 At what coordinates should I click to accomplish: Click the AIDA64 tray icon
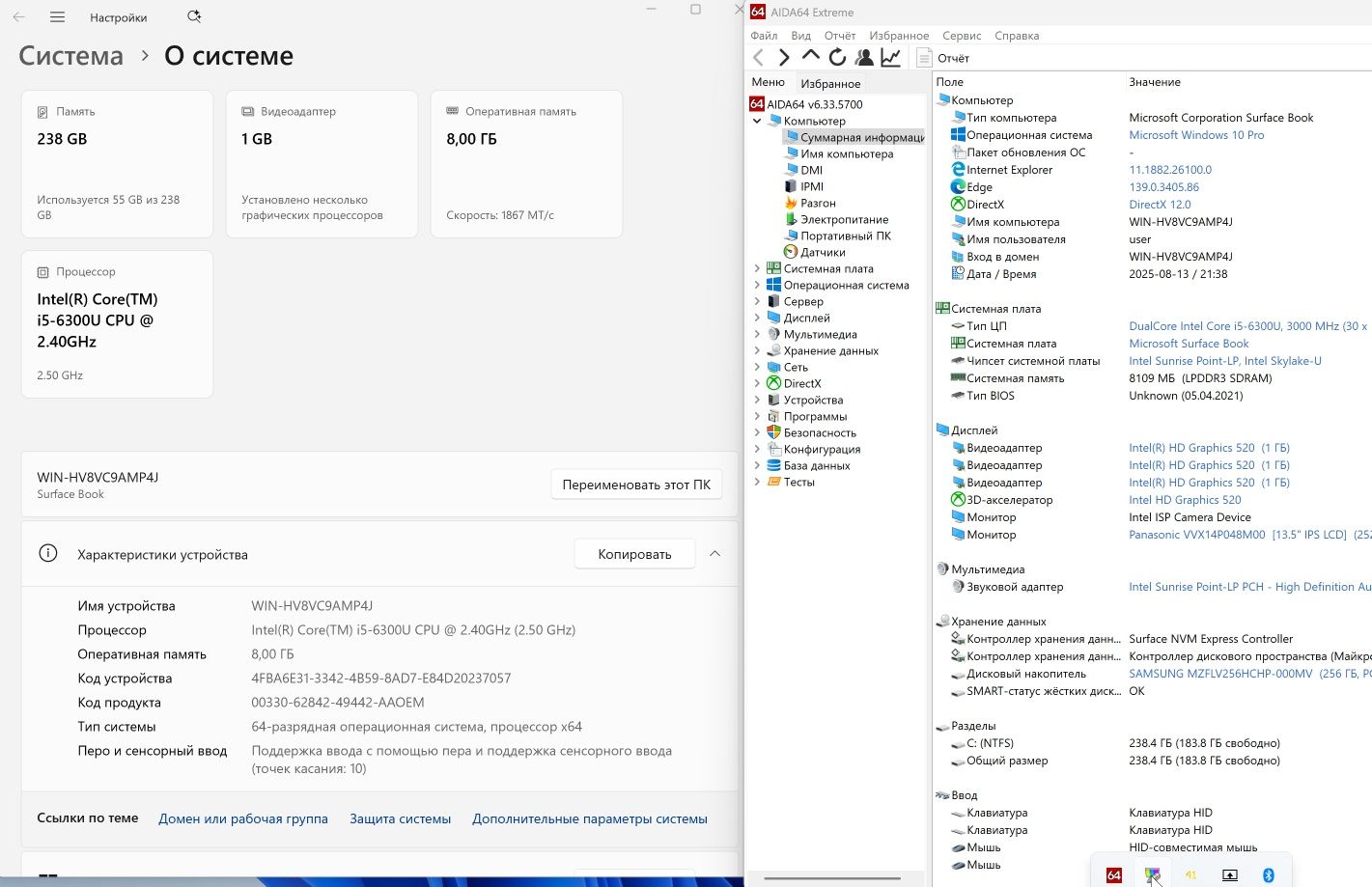point(1114,874)
